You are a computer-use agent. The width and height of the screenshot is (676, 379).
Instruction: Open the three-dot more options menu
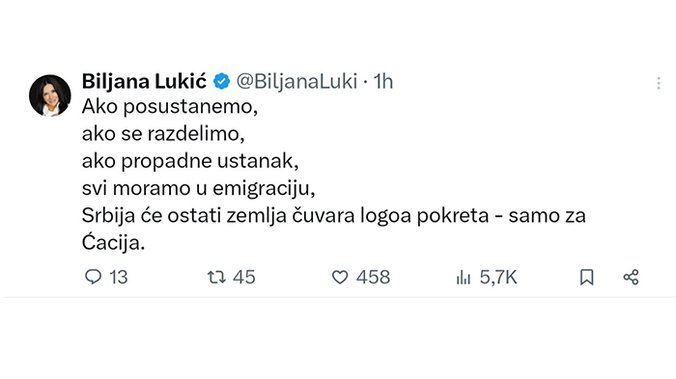pyautogui.click(x=658, y=83)
